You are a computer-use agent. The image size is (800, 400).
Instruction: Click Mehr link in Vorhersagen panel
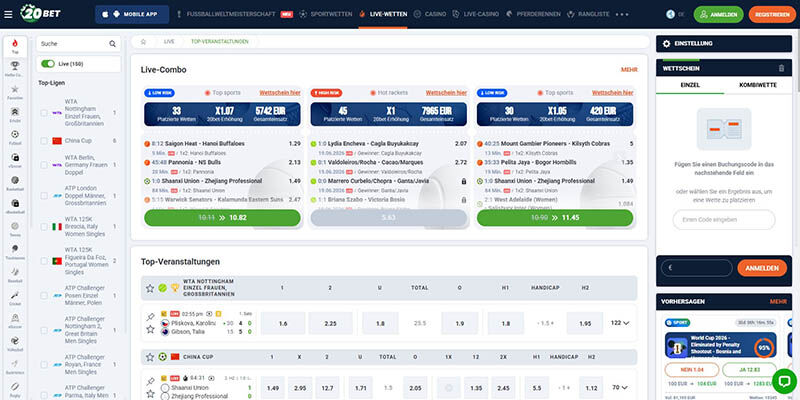pyautogui.click(x=778, y=302)
